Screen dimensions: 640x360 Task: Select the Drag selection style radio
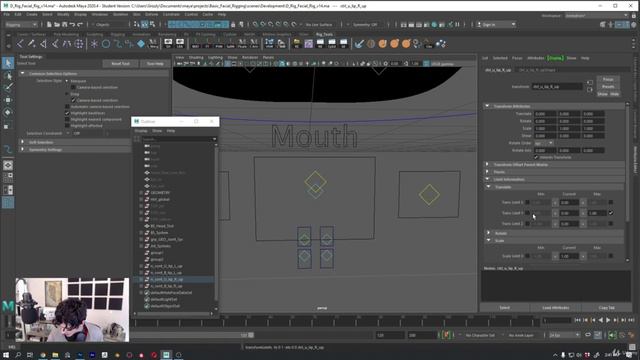[67, 94]
